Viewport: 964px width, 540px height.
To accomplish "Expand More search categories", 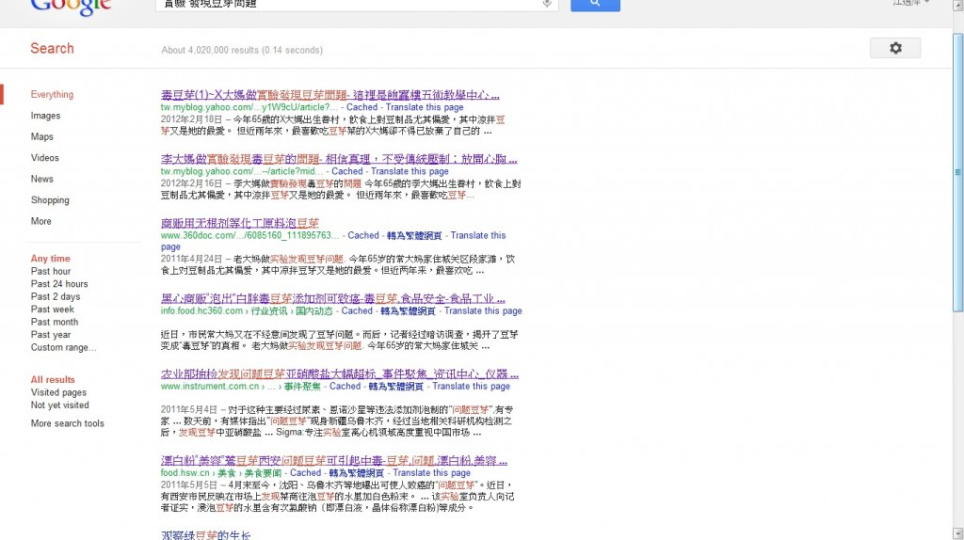I will coord(41,221).
